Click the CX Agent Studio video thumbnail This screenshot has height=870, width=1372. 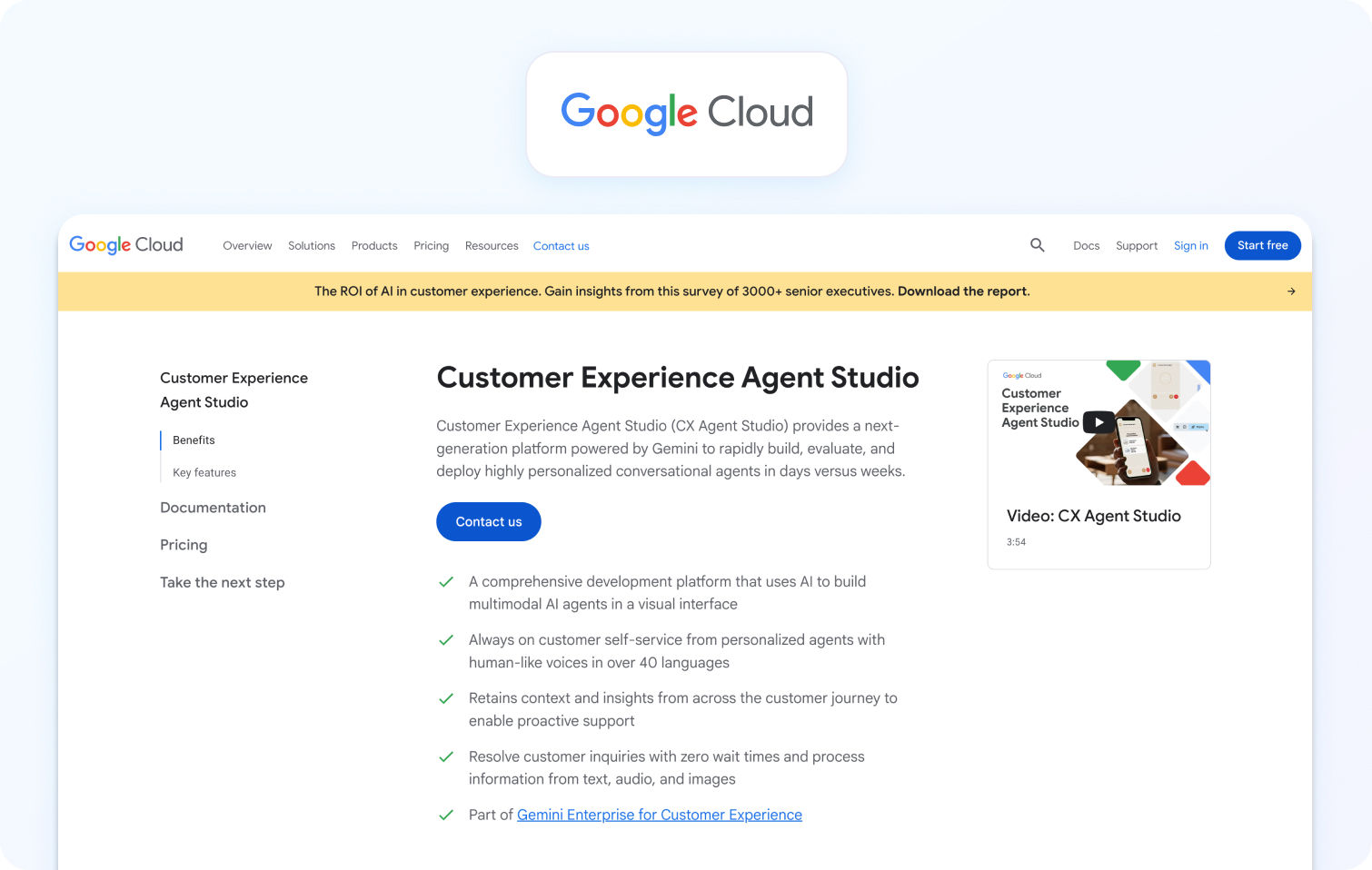click(x=1098, y=423)
